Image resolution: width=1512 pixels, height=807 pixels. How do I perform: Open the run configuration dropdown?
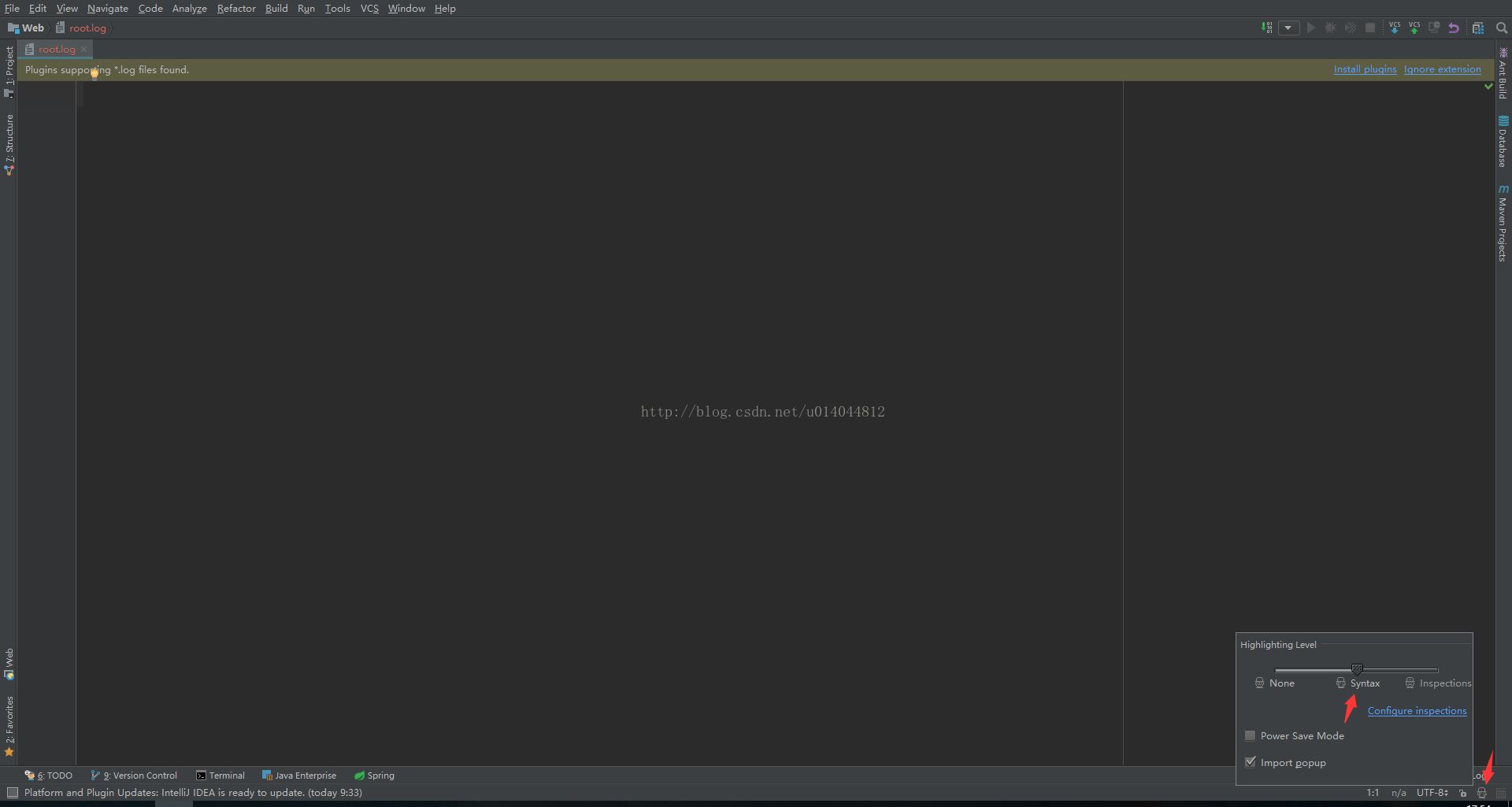pos(1288,28)
